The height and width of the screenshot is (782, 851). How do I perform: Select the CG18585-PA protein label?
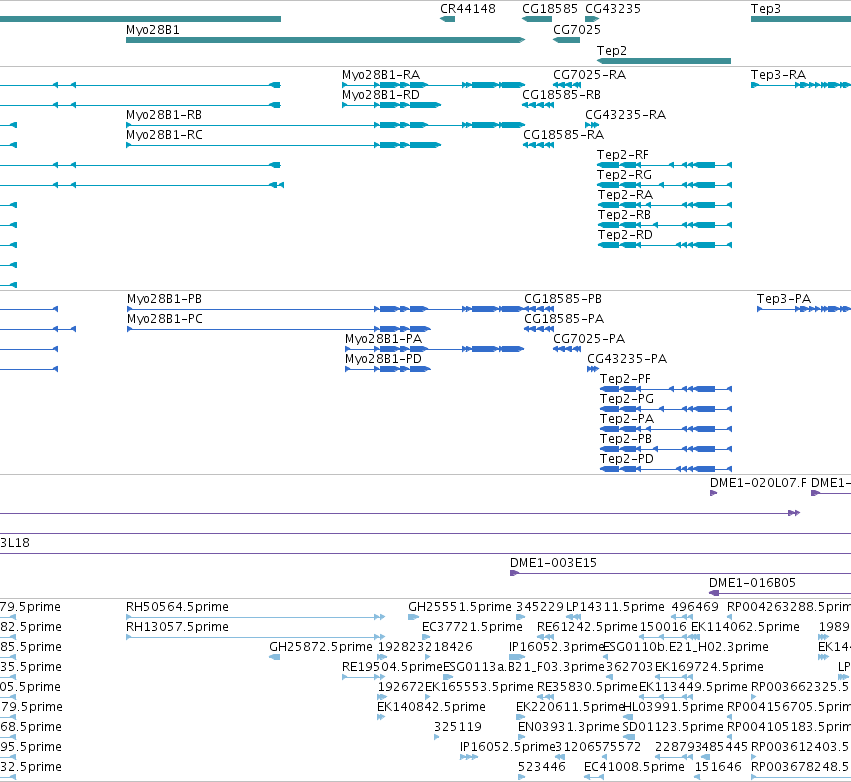pos(564,319)
